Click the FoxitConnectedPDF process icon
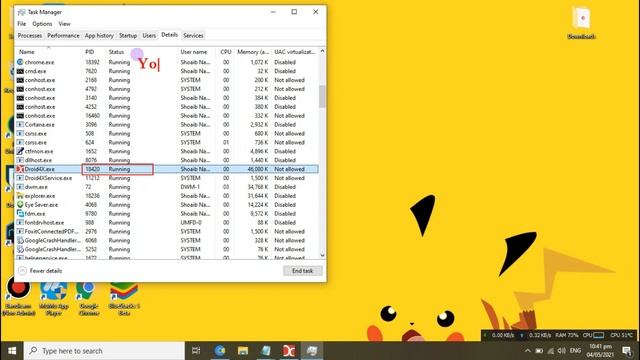The image size is (640, 360). coord(20,231)
